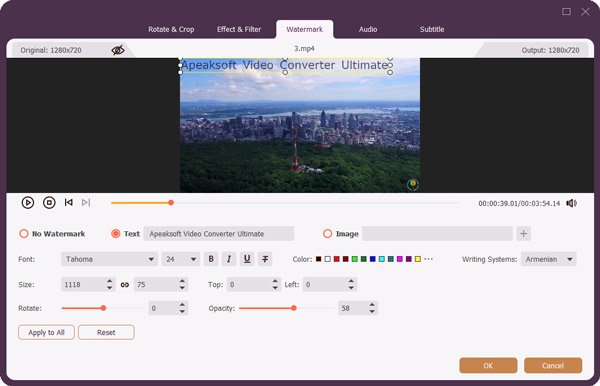Toggle Bold text formatting
Viewport: 600px width, 386px height.
point(211,259)
